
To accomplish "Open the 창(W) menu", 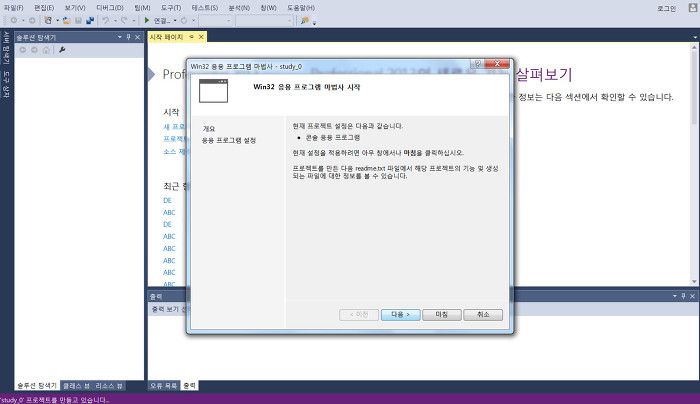I will pos(268,8).
